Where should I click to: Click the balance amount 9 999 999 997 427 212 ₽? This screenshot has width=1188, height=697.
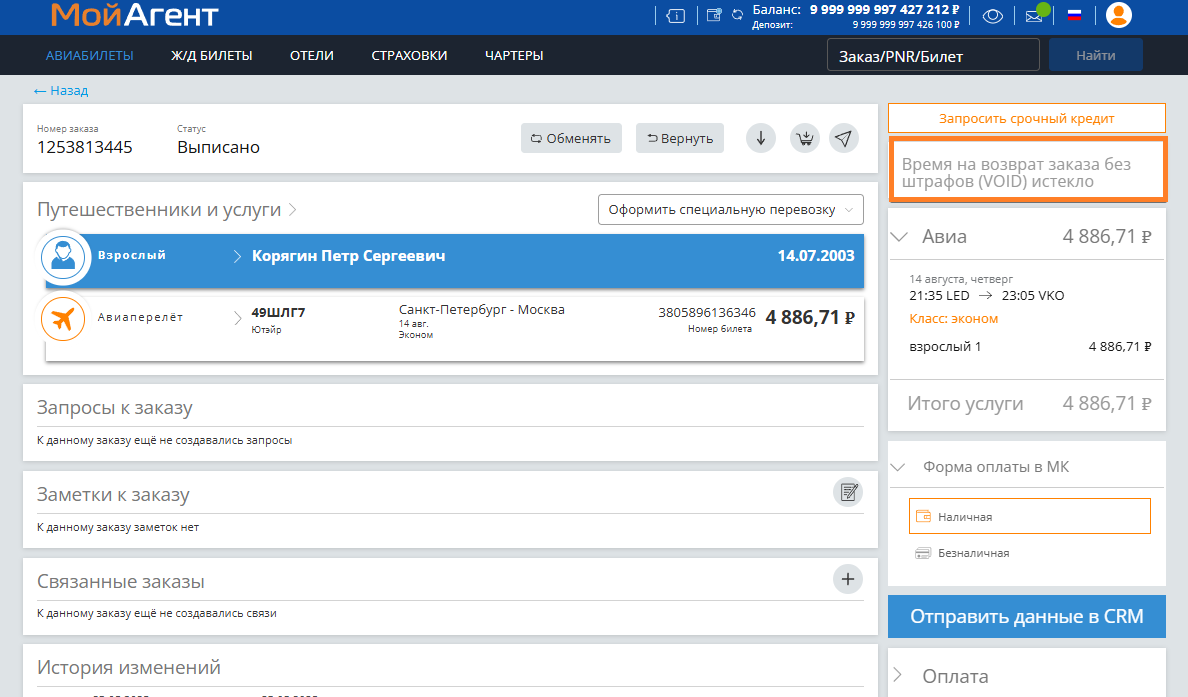tap(884, 9)
